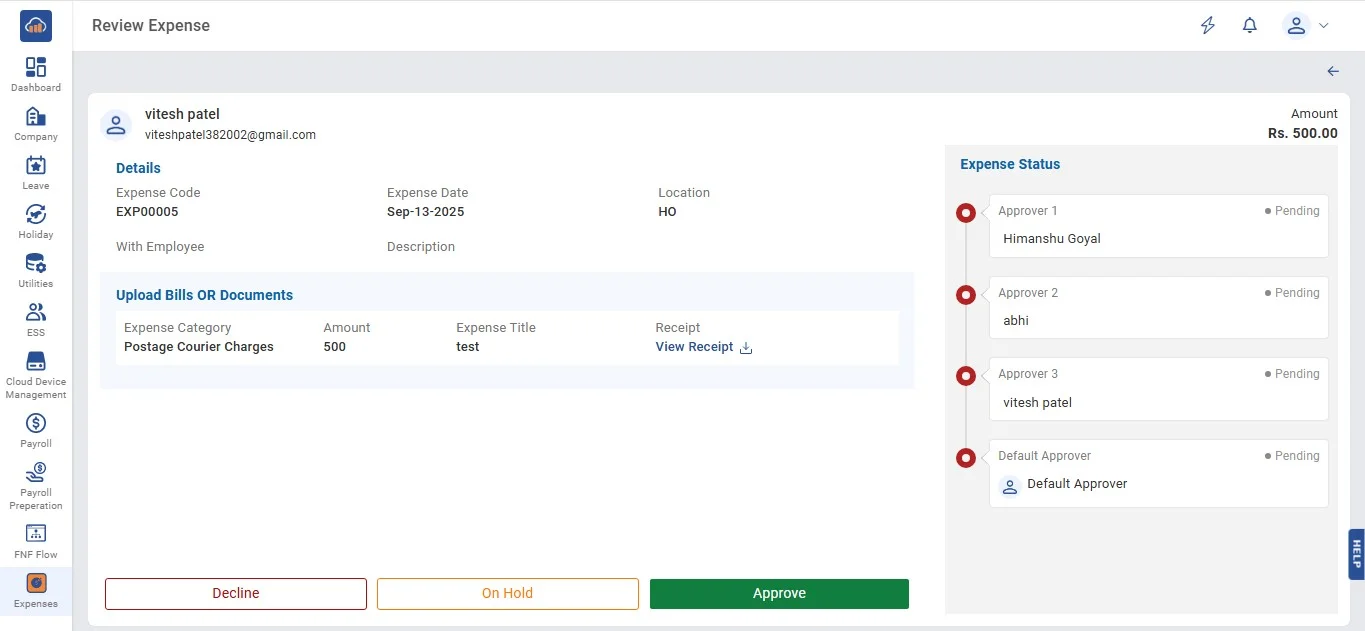1365x631 pixels.
Task: Open Payroll dollar icon in sidebar
Action: click(x=36, y=423)
